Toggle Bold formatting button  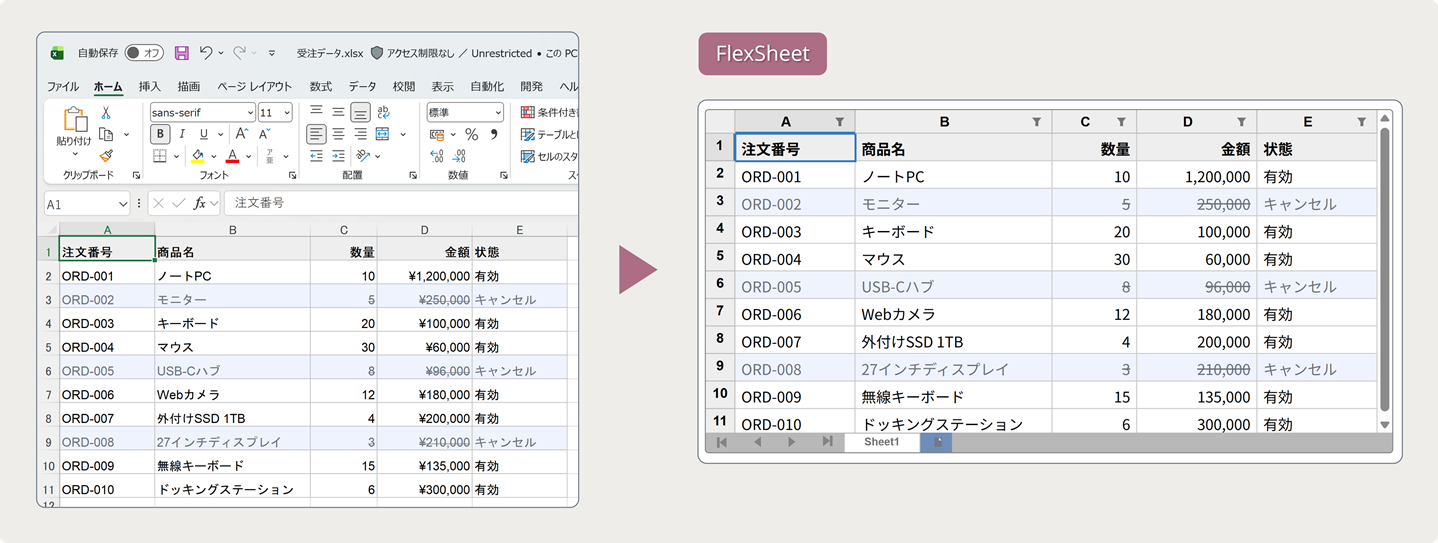tap(160, 134)
